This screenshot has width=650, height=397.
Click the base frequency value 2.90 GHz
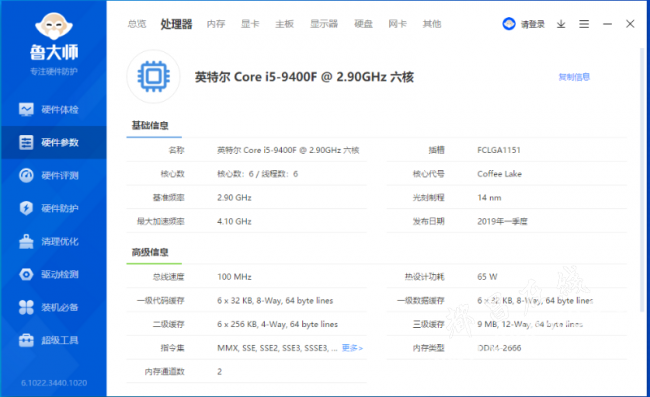234,198
